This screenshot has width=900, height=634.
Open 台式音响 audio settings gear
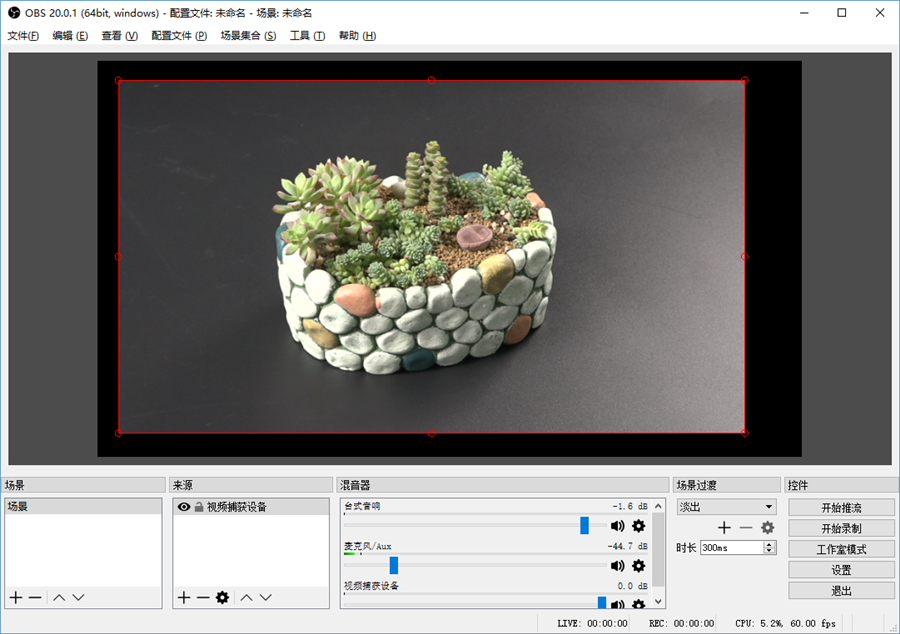click(x=638, y=526)
